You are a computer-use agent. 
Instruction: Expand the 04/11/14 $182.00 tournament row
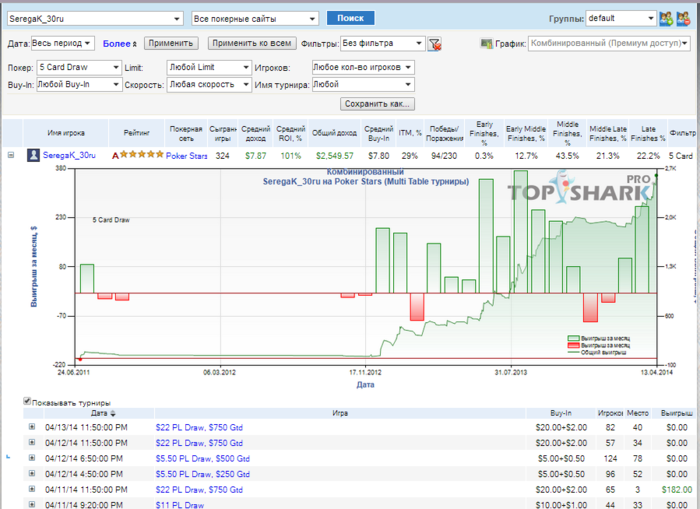(x=32, y=489)
